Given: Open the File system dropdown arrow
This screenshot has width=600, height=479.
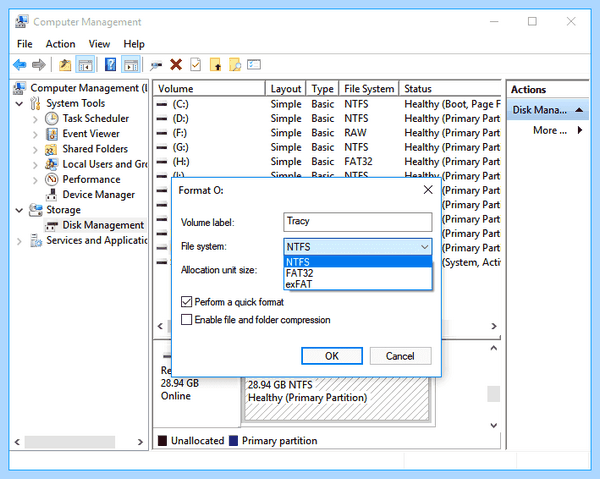Looking at the screenshot, I should click(x=424, y=247).
